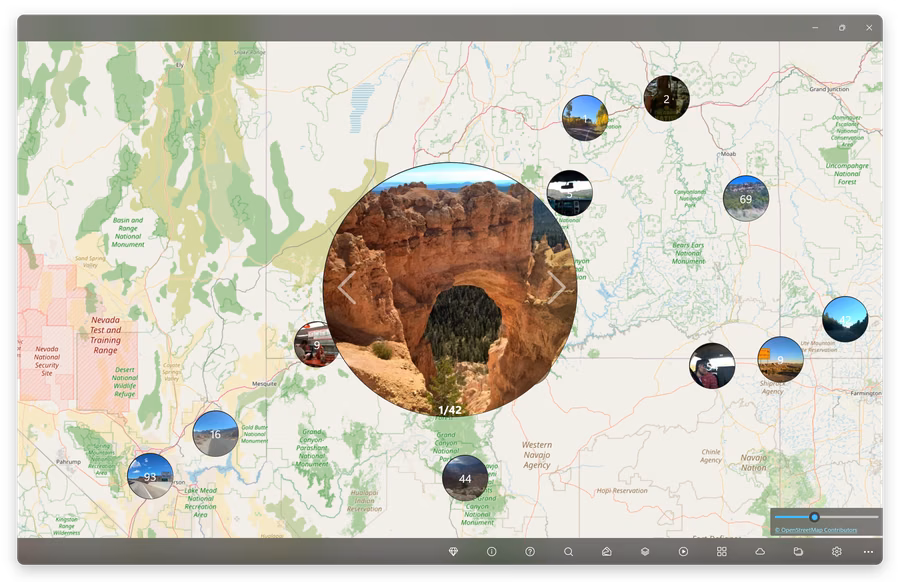
Task: Open the grid view icon
Action: click(x=721, y=552)
